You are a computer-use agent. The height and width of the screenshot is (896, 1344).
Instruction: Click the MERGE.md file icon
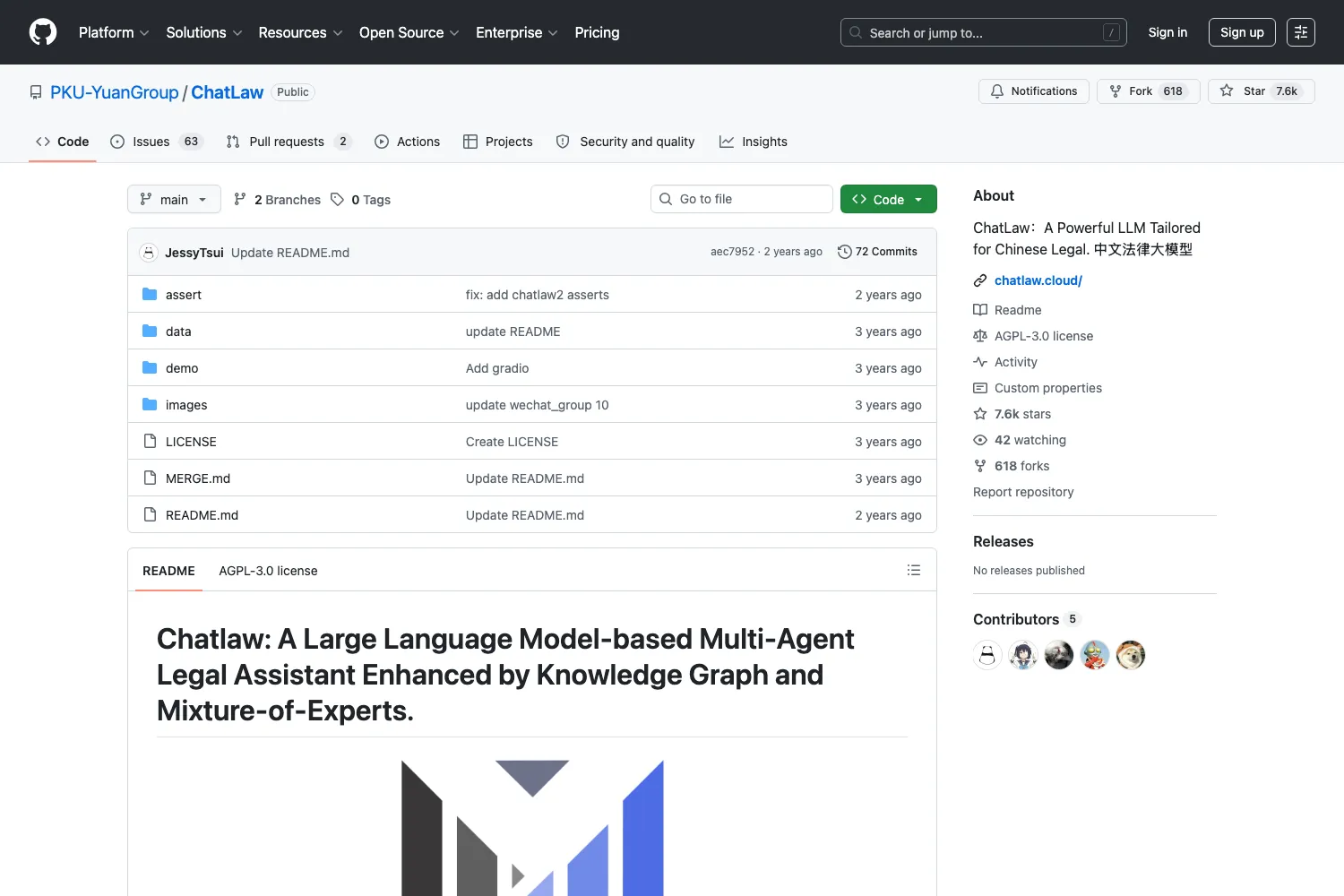[150, 478]
